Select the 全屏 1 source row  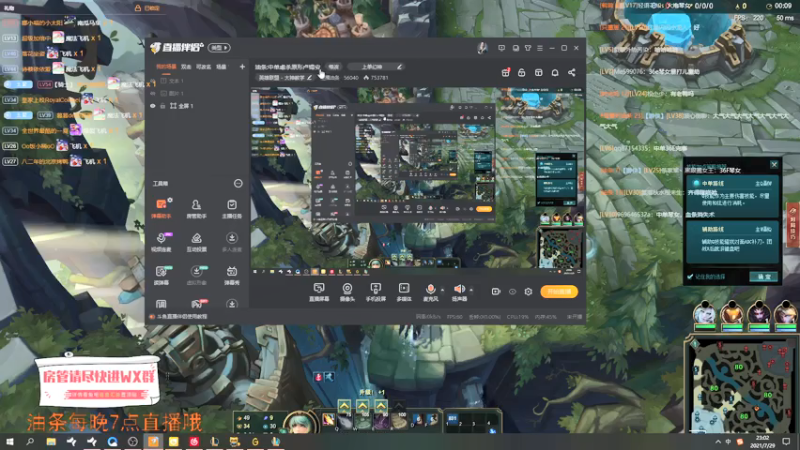pyautogui.click(x=195, y=106)
